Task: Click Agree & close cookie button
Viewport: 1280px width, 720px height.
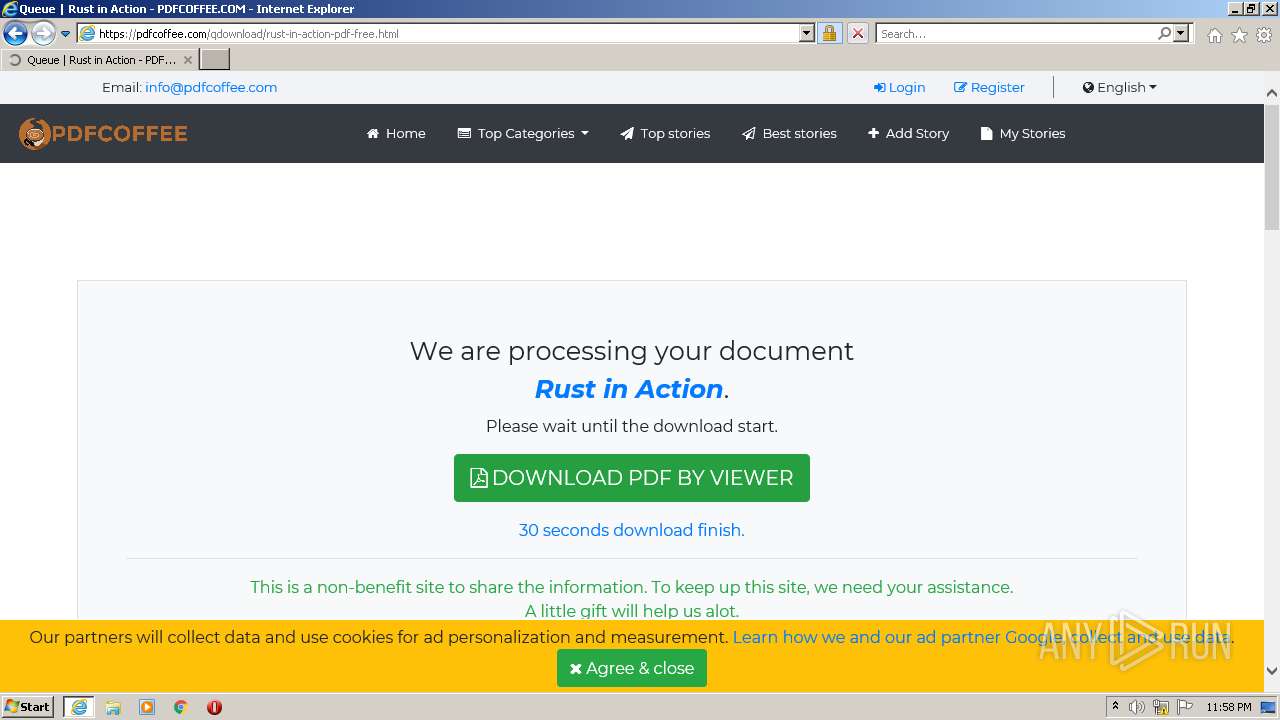Action: point(632,668)
